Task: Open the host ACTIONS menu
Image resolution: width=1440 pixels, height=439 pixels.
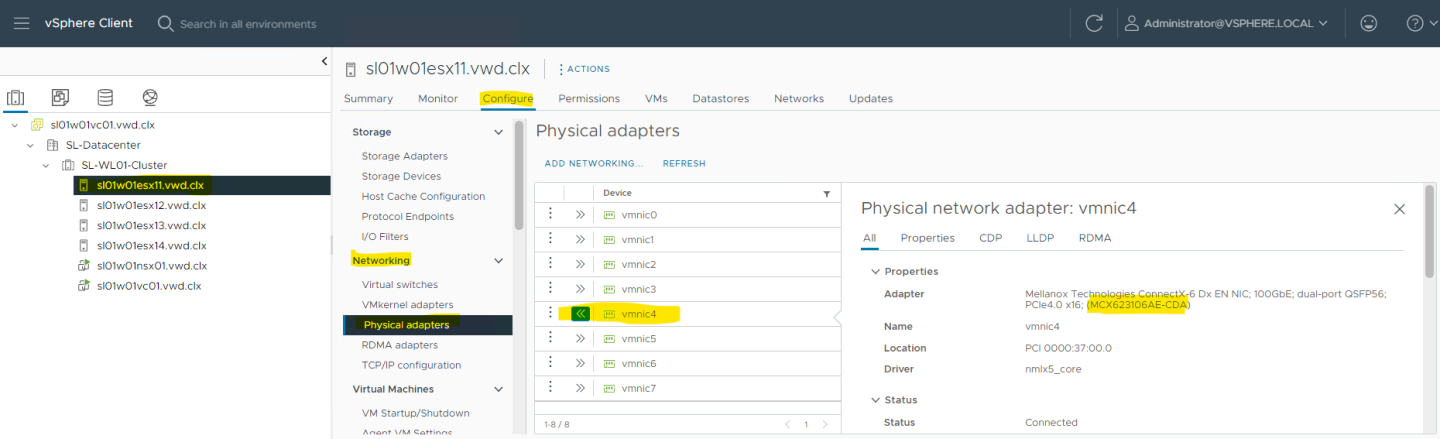Action: coord(583,69)
